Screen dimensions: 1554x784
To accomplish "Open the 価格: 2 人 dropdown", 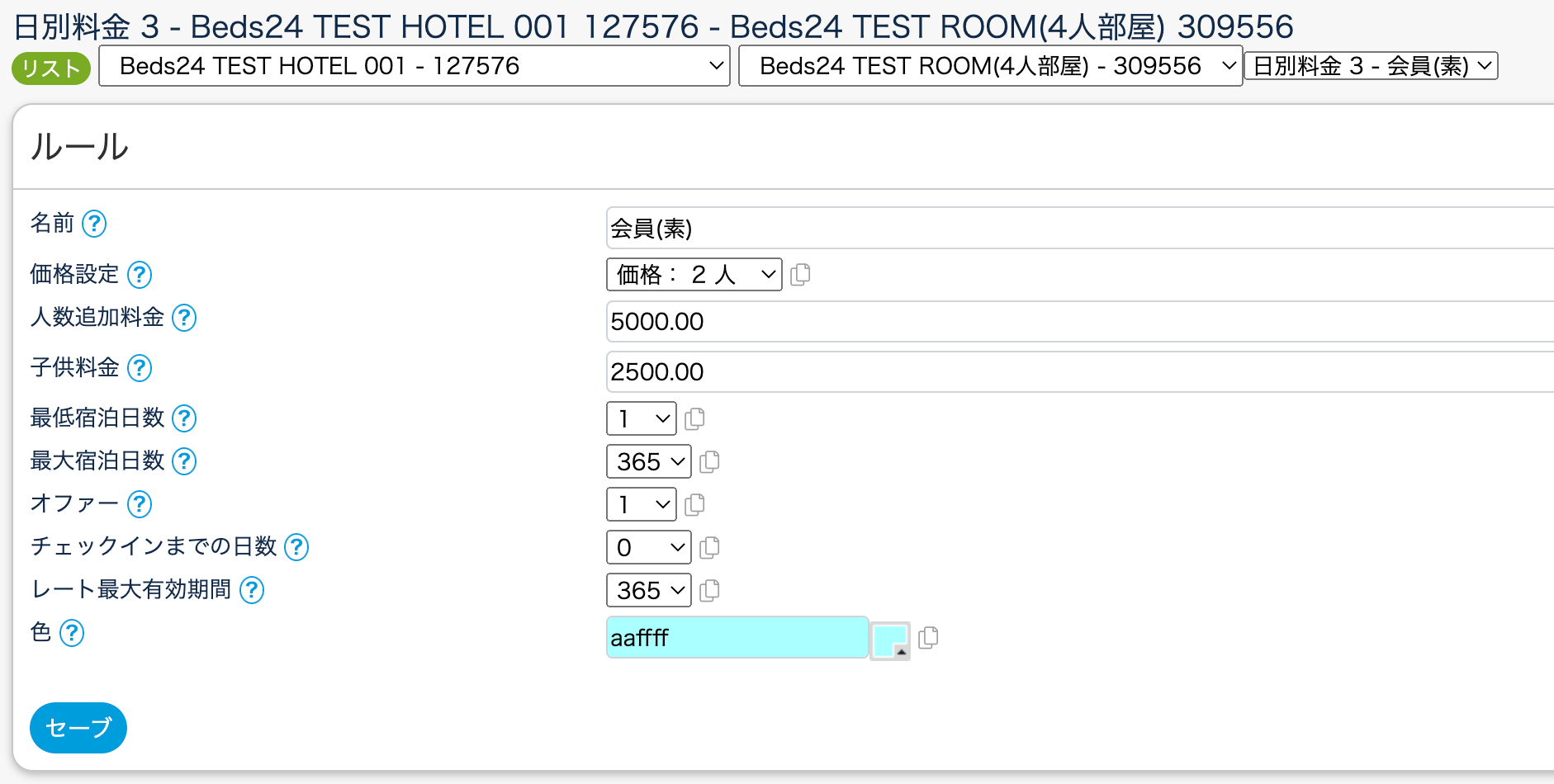I will [694, 275].
